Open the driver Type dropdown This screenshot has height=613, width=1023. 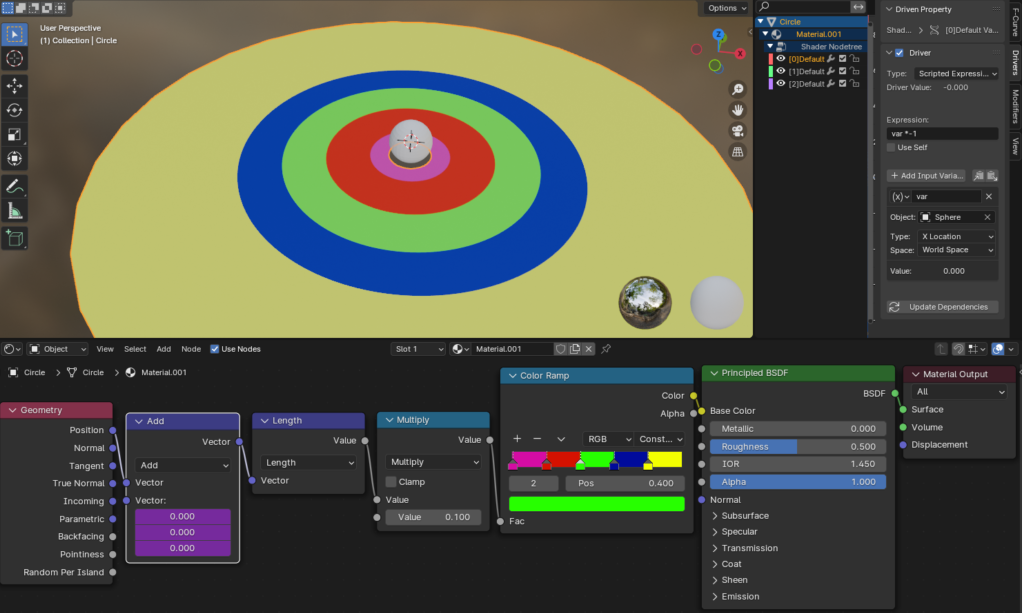coord(957,74)
